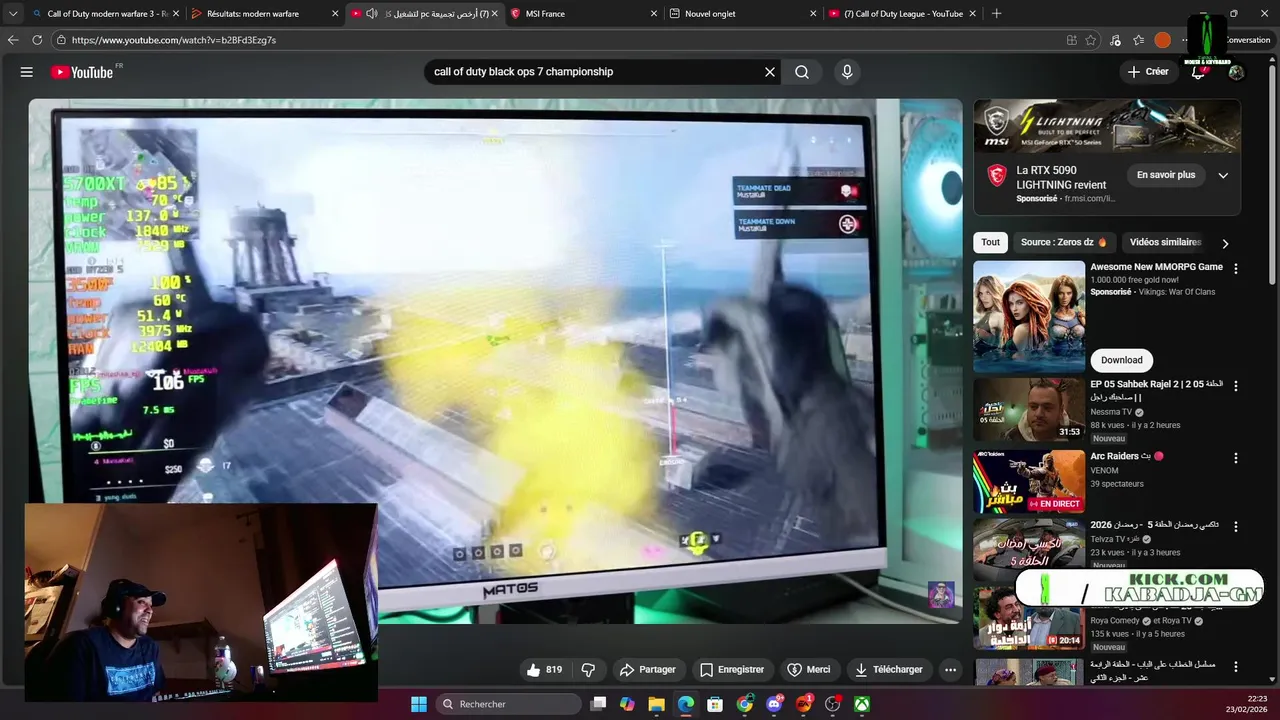Click the Enregistrer button
This screenshot has width=1280, height=720.
coord(732,670)
